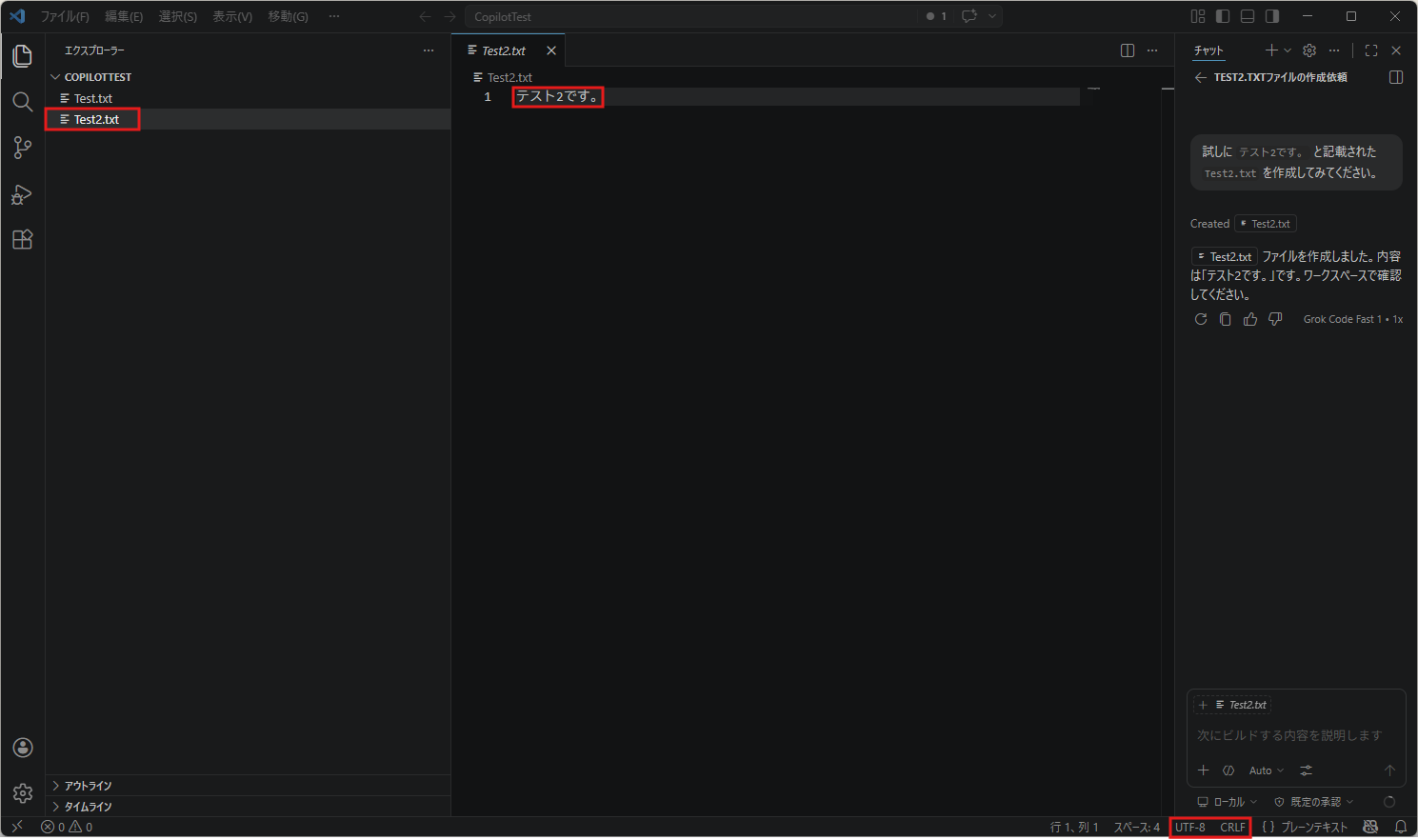
Task: Click the CRLF line ending indicator
Action: click(x=1232, y=828)
